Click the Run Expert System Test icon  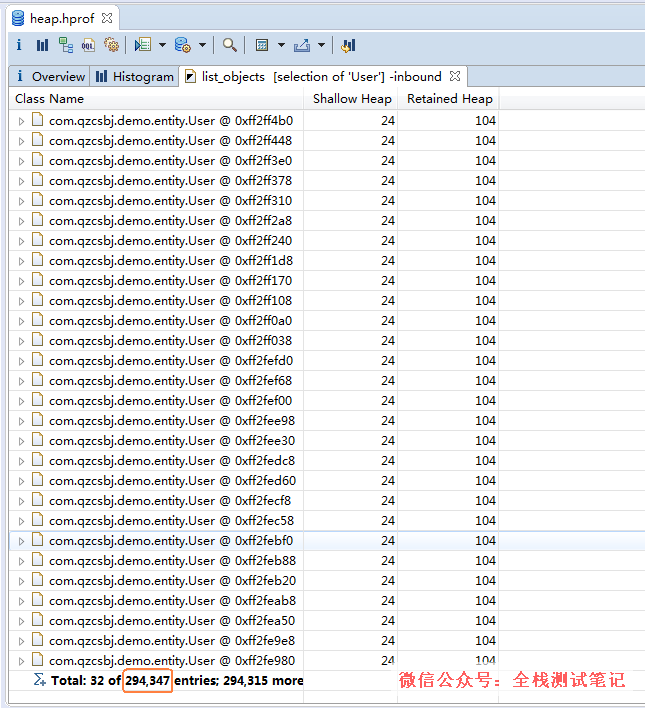pyautogui.click(x=143, y=45)
